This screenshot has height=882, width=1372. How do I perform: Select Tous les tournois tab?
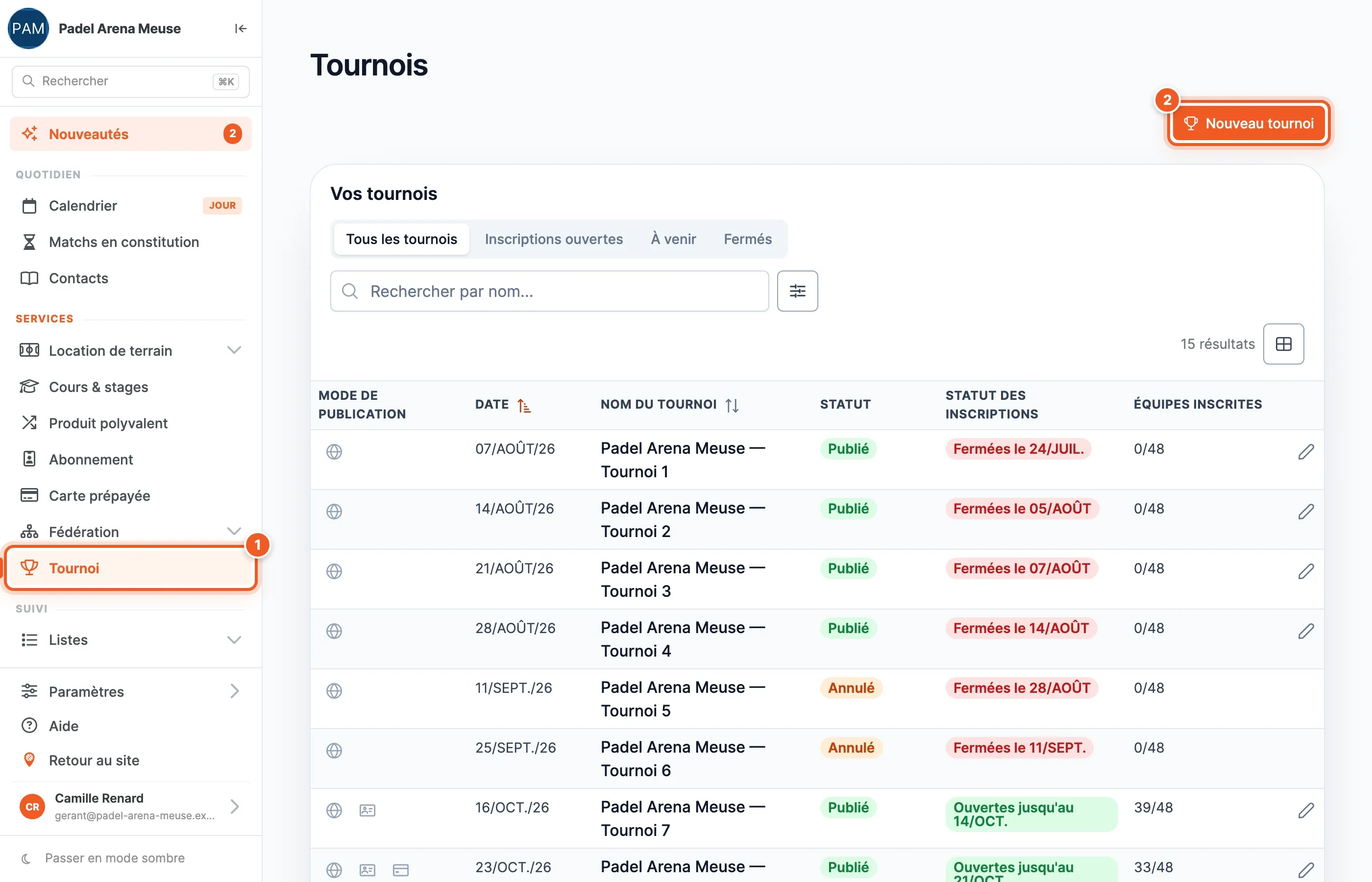[x=401, y=239]
